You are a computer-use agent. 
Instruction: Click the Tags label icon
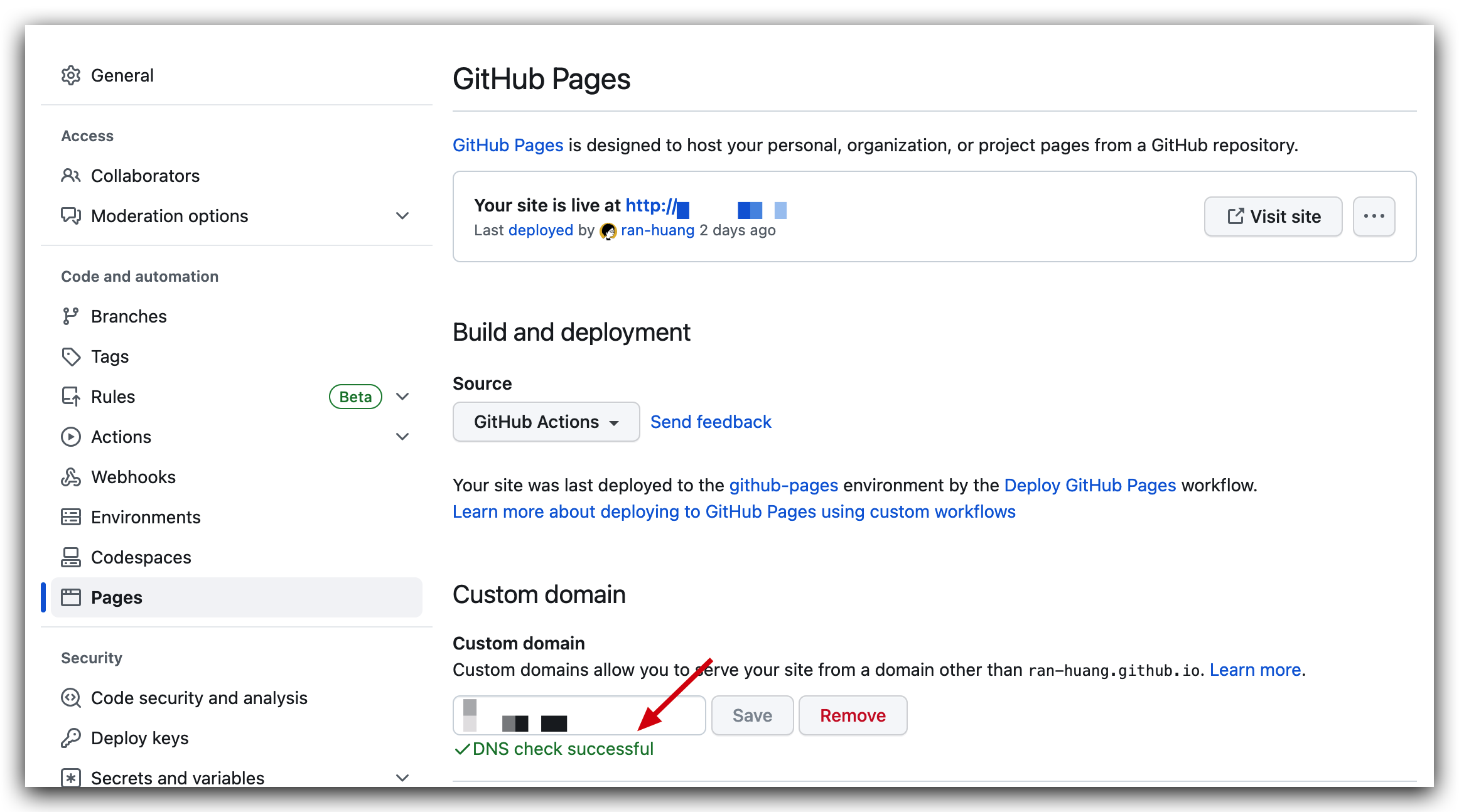(x=71, y=356)
